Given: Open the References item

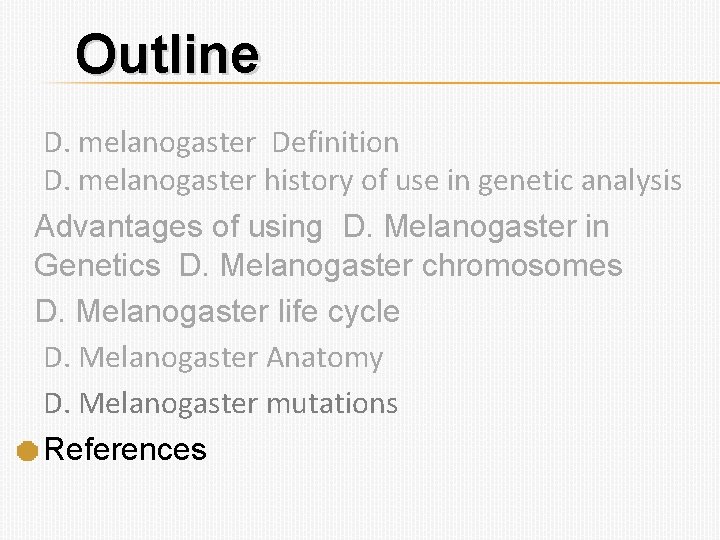Looking at the screenshot, I should pyautogui.click(x=126, y=450).
